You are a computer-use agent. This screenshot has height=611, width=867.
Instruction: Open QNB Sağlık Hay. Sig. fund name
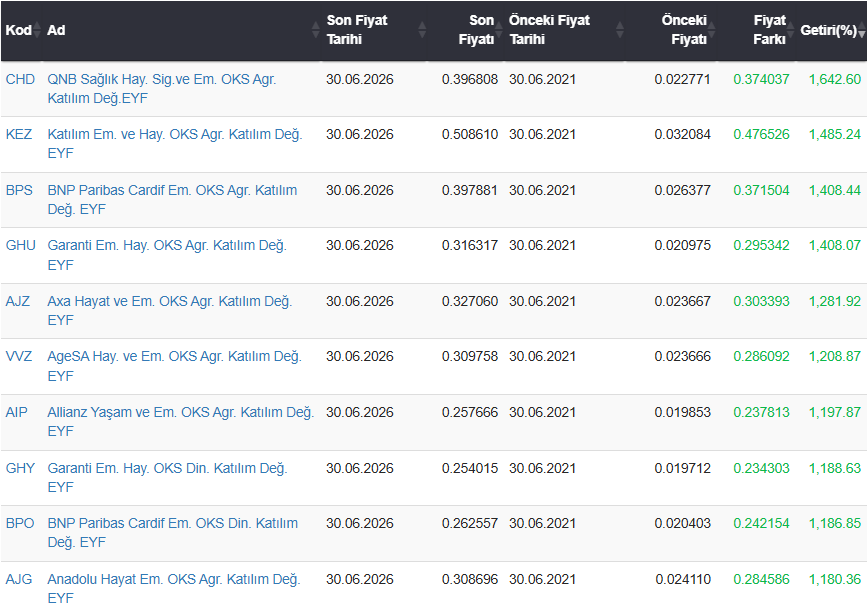click(161, 88)
